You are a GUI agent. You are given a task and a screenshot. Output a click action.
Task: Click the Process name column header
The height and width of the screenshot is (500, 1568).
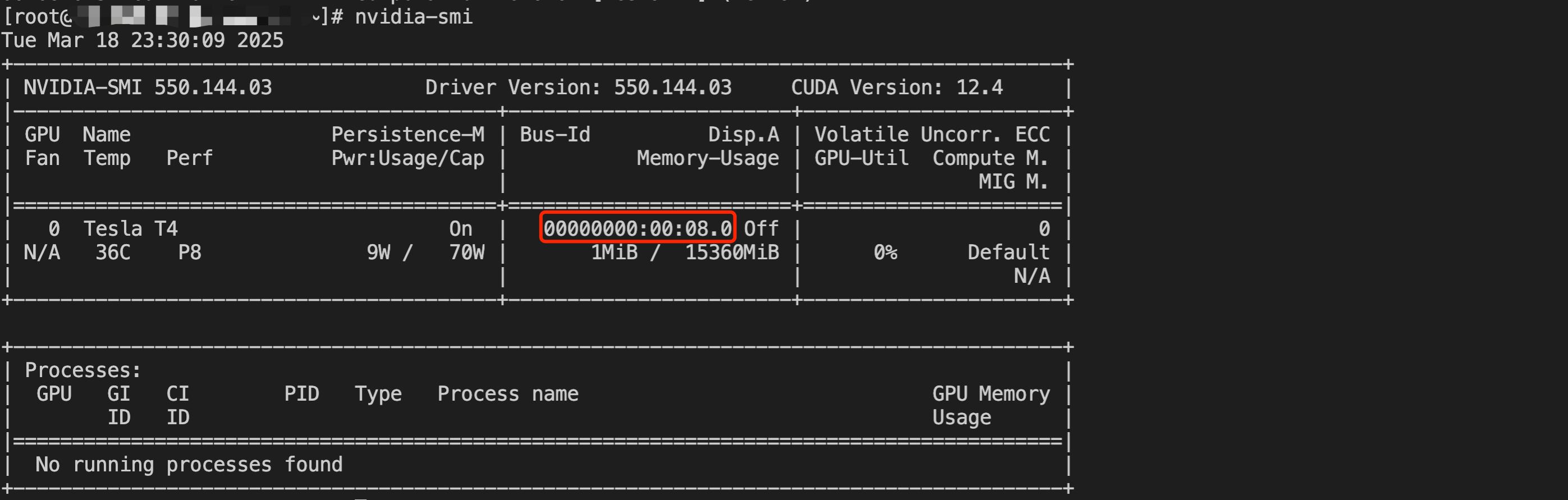click(508, 393)
